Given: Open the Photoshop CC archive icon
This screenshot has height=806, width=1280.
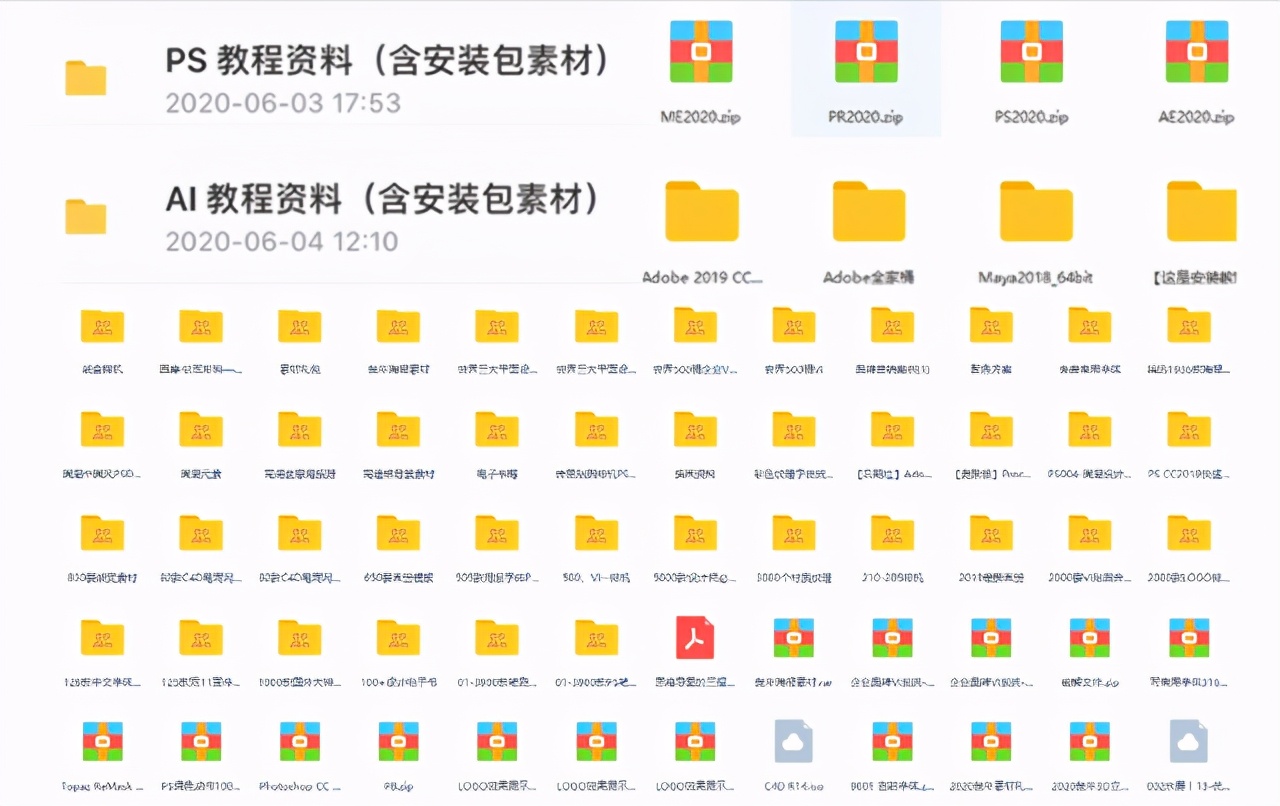Looking at the screenshot, I should coord(299,740).
